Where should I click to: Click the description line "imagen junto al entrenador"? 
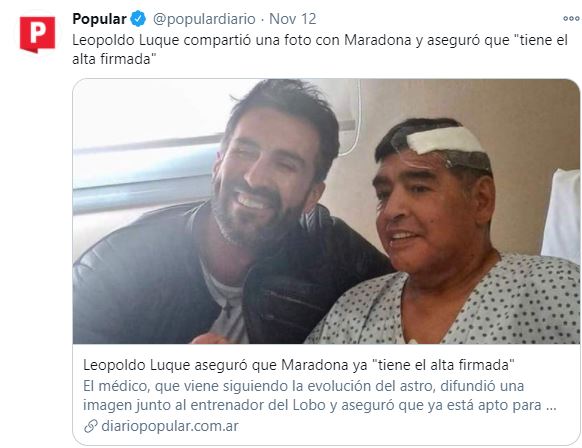319,405
